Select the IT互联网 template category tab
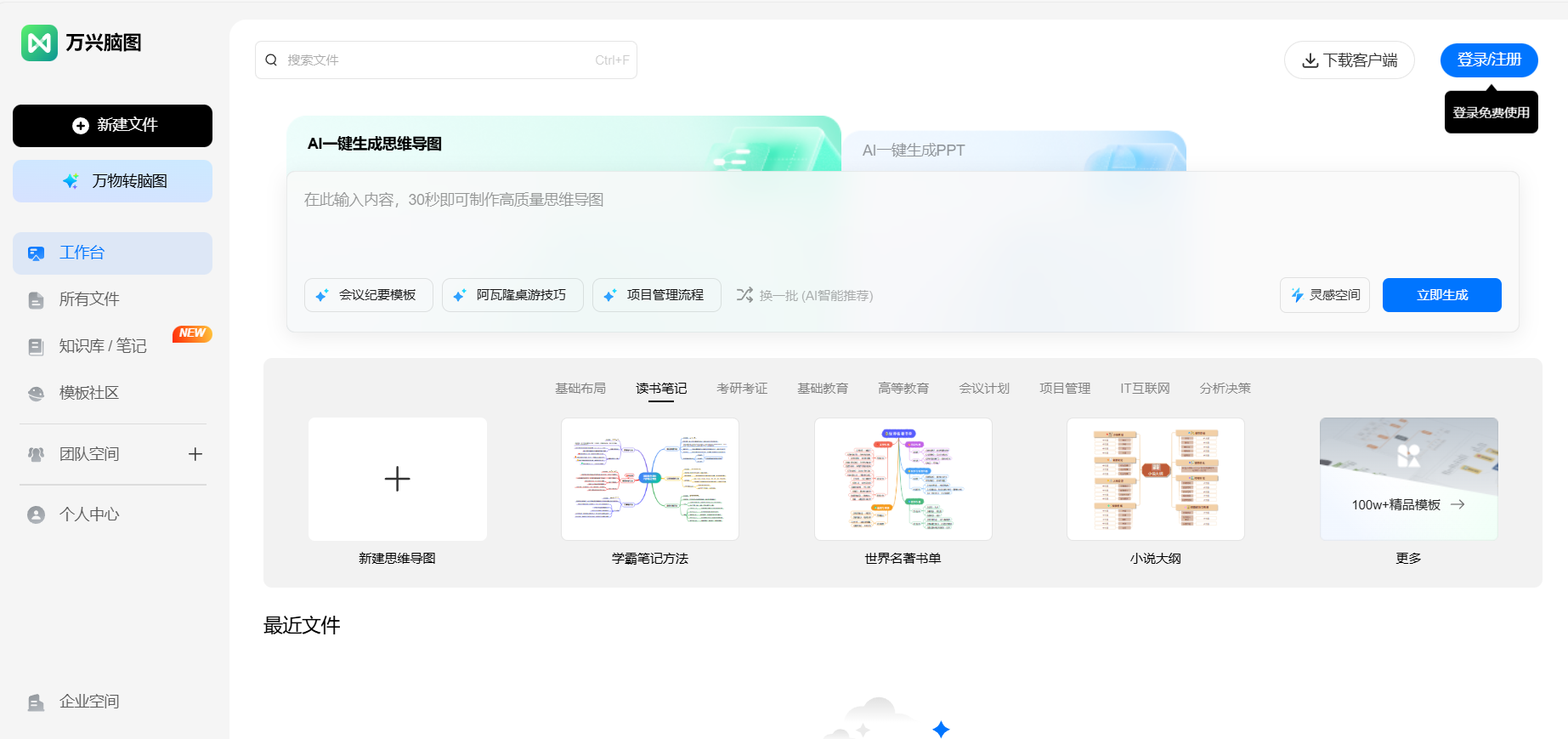1568x739 pixels. [x=1144, y=389]
